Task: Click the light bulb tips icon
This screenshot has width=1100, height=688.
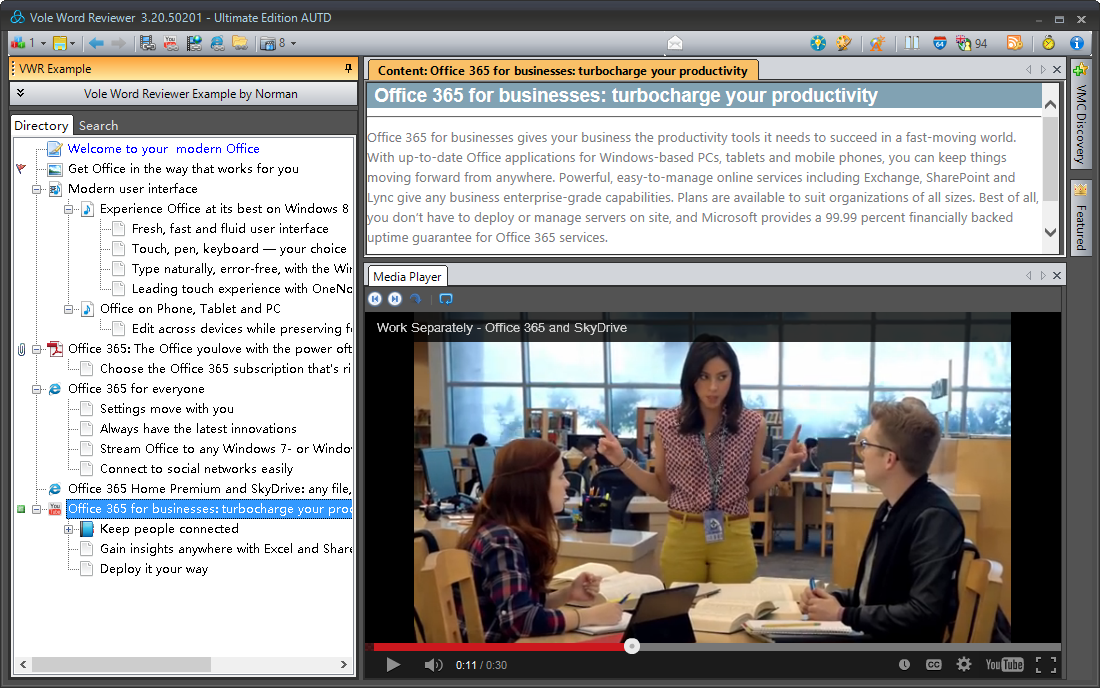Action: click(818, 43)
